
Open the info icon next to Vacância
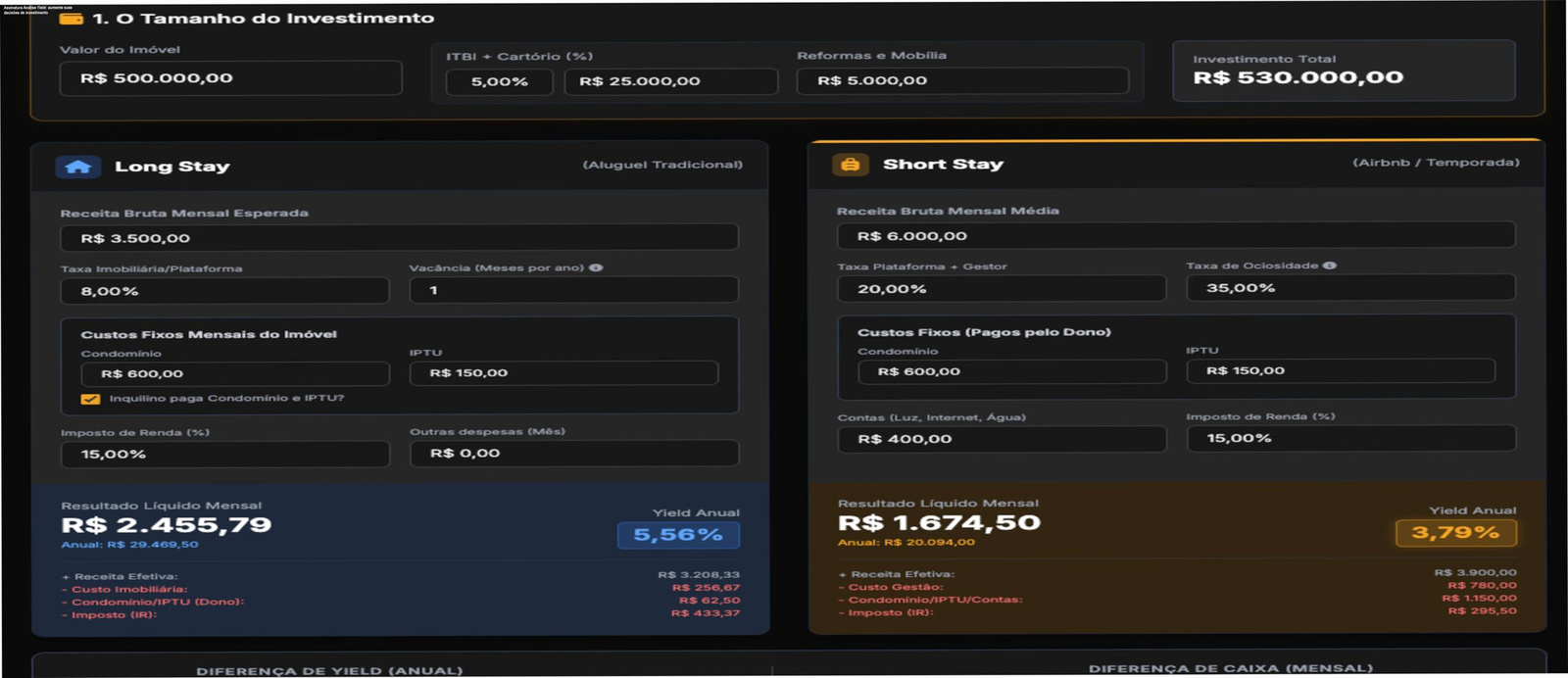tap(596, 267)
